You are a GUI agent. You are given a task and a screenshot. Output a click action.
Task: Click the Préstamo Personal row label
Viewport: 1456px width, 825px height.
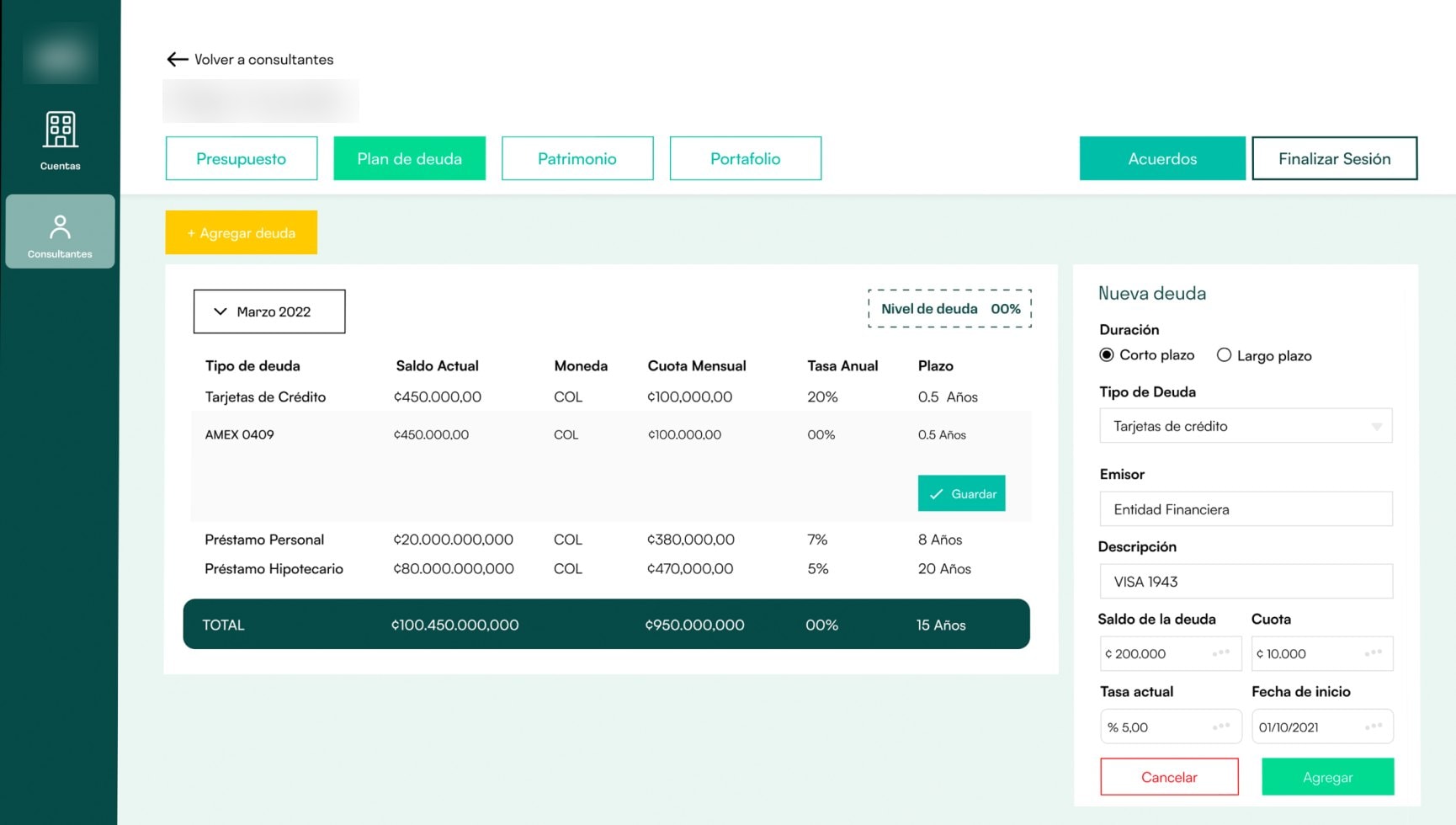pos(264,540)
